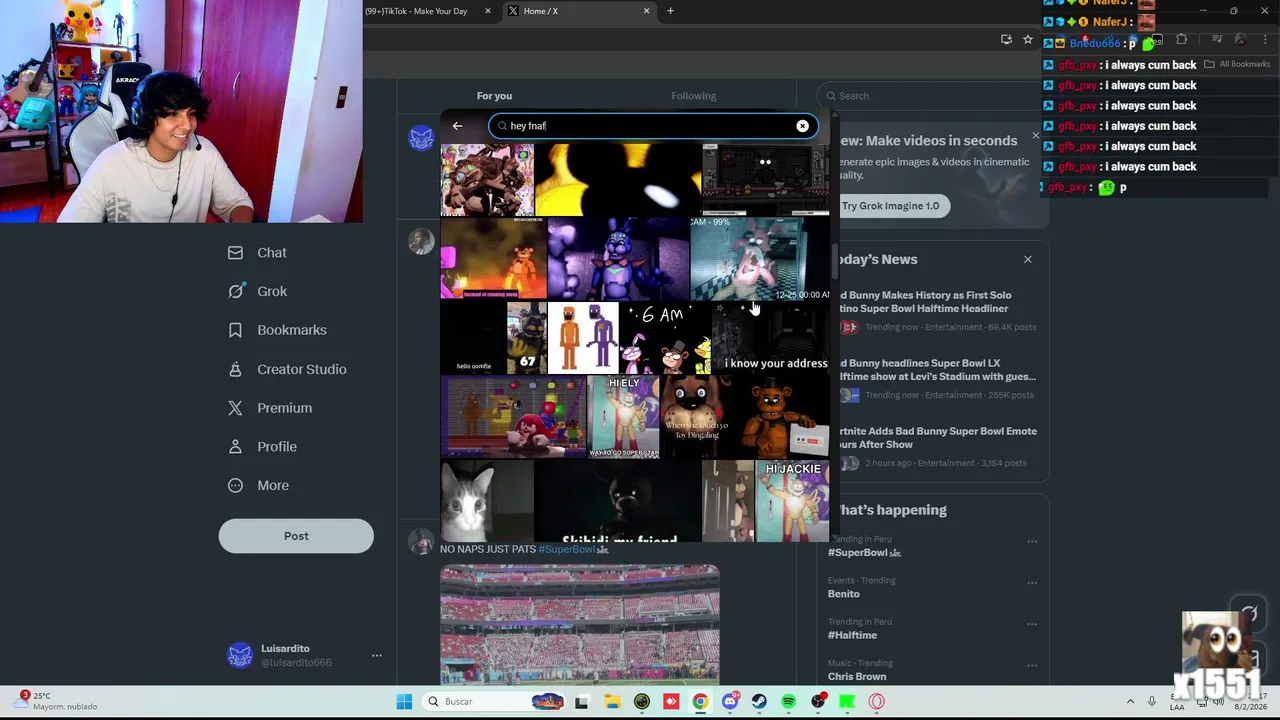Open Premium from the sidebar
Screen dimensions: 1280x720
coord(270,408)
